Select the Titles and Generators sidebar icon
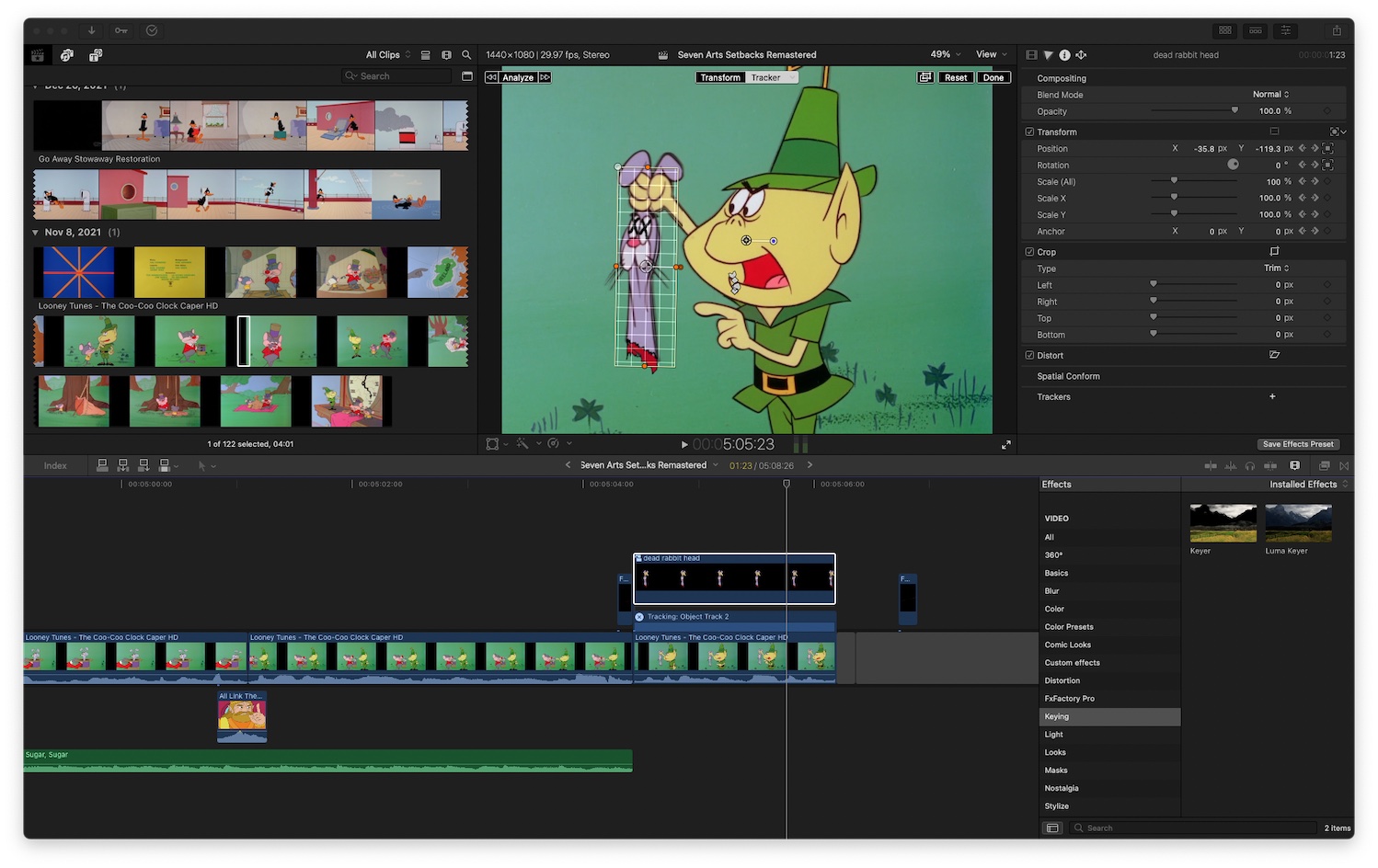 coord(95,55)
